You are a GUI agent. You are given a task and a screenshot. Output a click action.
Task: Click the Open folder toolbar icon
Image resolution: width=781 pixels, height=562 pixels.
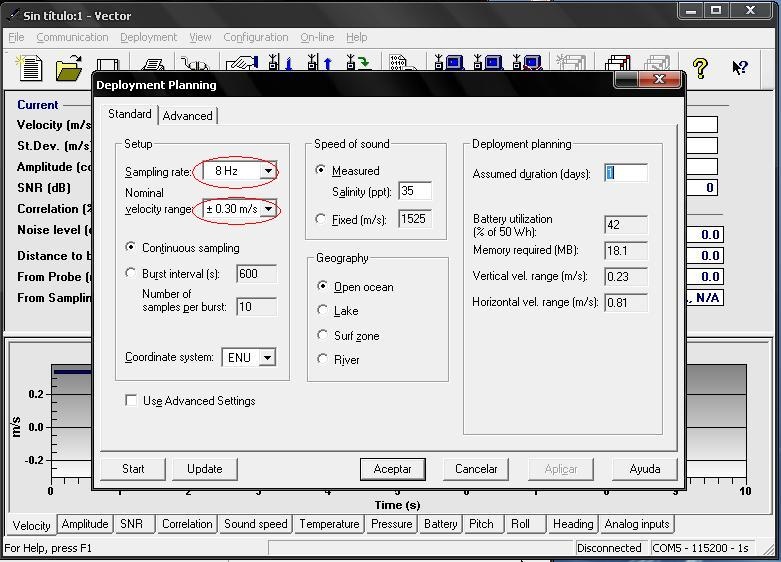(x=69, y=68)
